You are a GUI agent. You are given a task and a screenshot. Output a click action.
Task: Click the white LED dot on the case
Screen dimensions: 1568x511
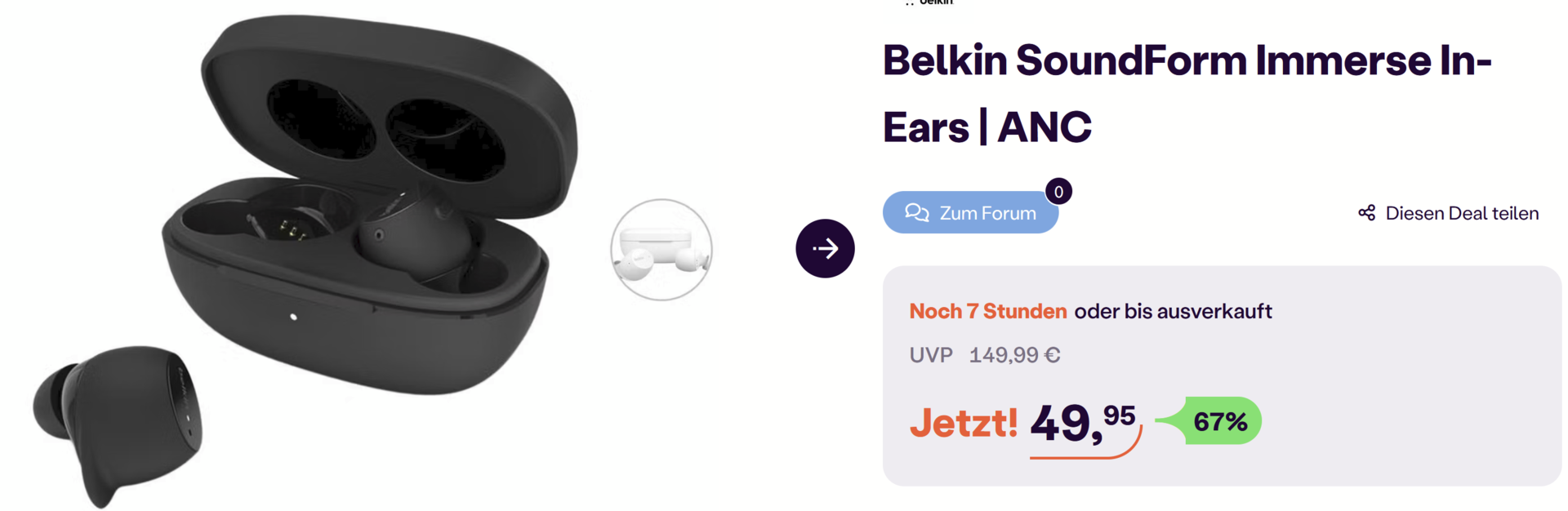point(293,316)
